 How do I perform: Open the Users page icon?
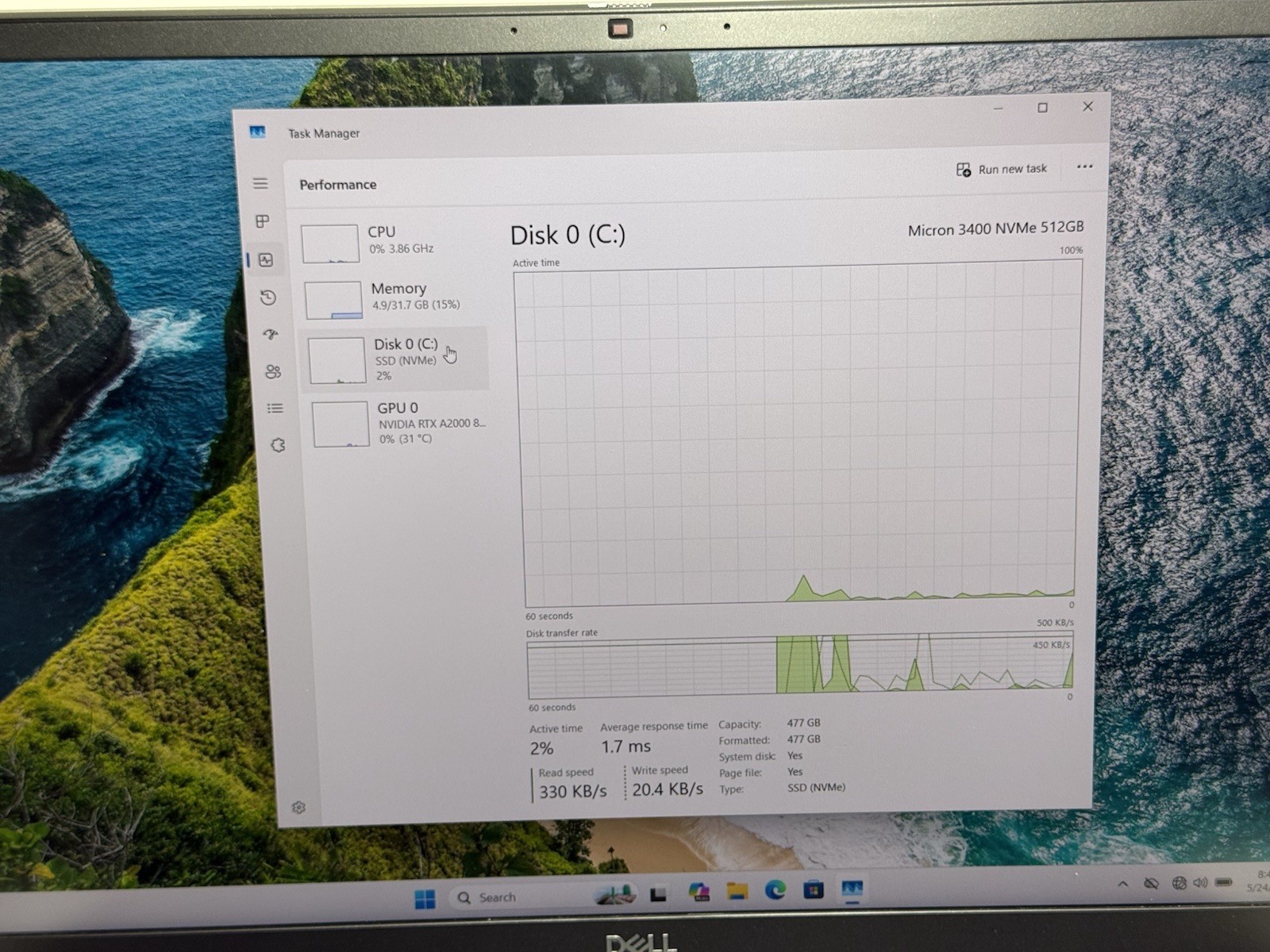click(x=273, y=371)
